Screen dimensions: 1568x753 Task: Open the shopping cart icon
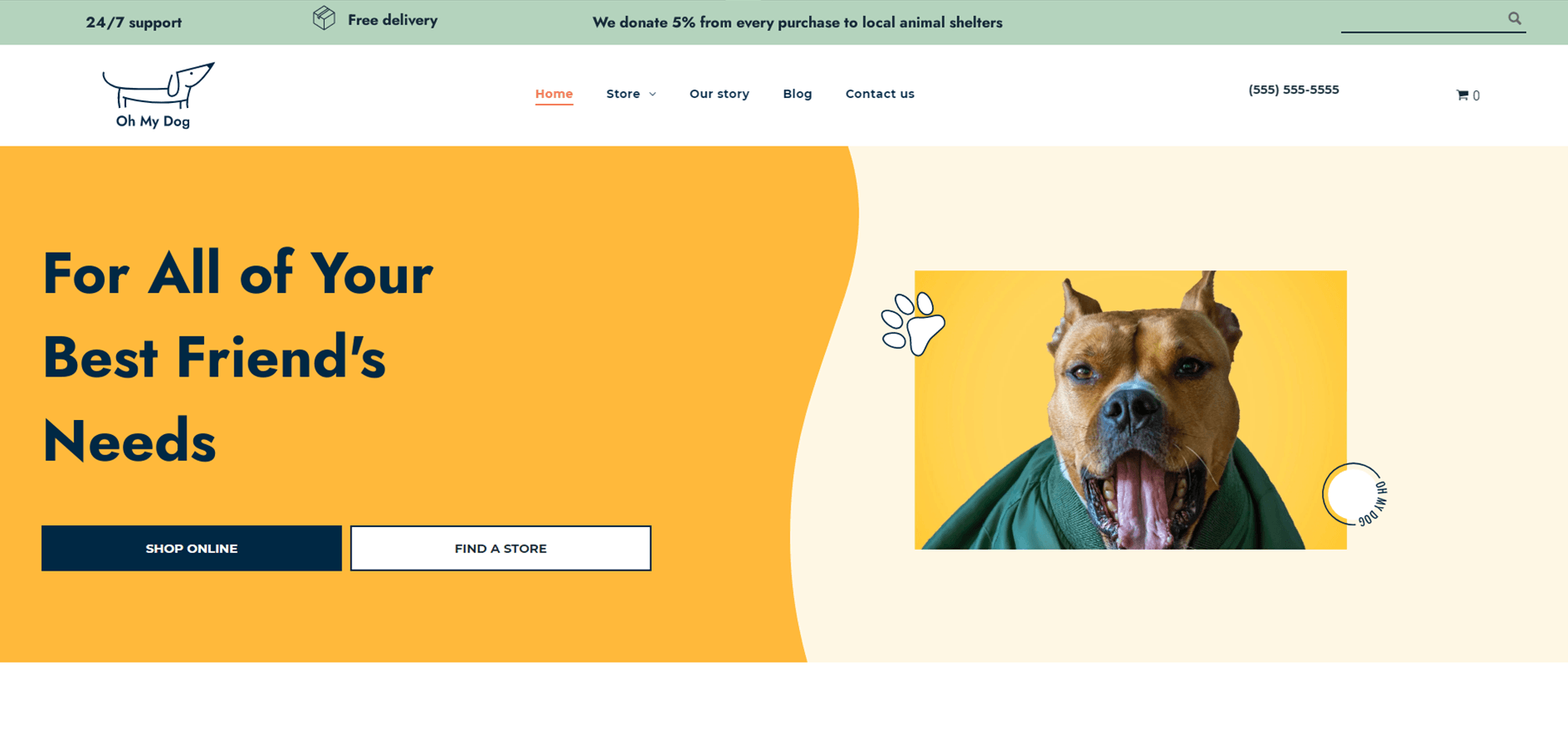1463,95
